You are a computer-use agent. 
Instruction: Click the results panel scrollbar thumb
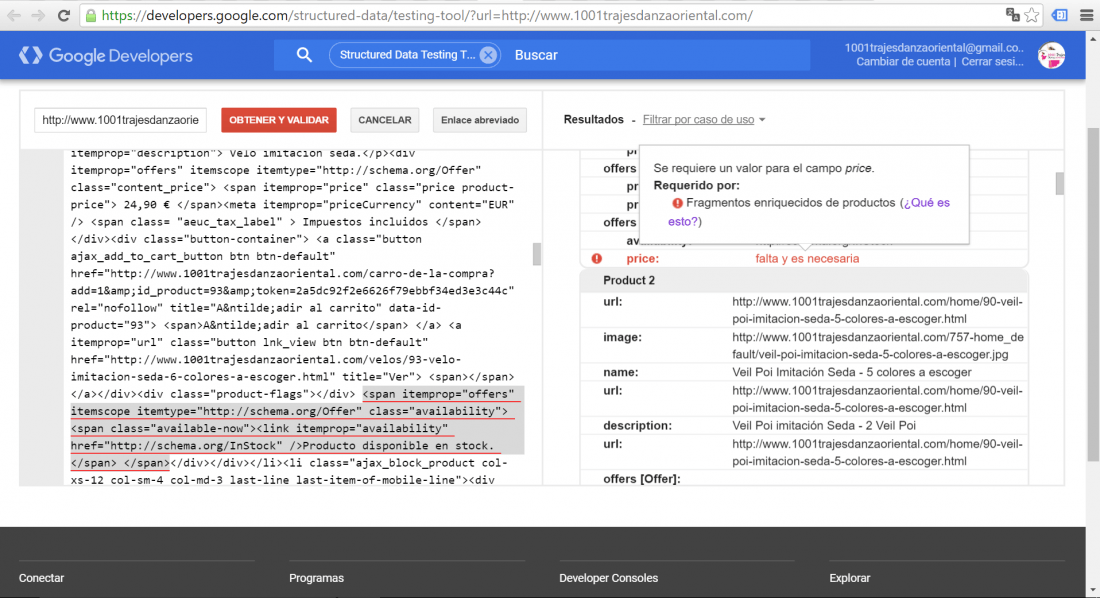pyautogui.click(x=1059, y=184)
